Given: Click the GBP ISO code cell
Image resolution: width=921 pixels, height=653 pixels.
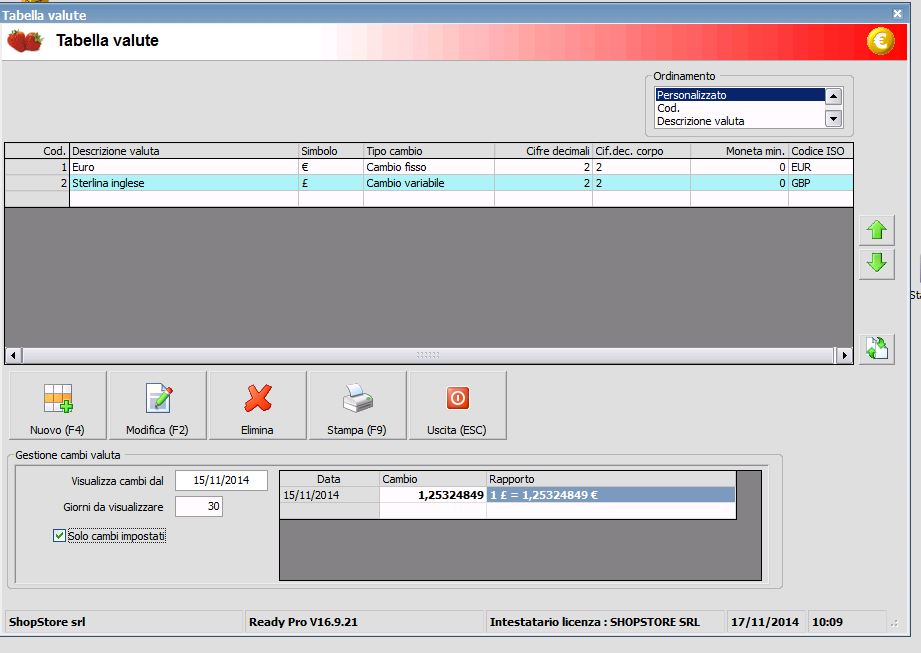Looking at the screenshot, I should [x=821, y=183].
